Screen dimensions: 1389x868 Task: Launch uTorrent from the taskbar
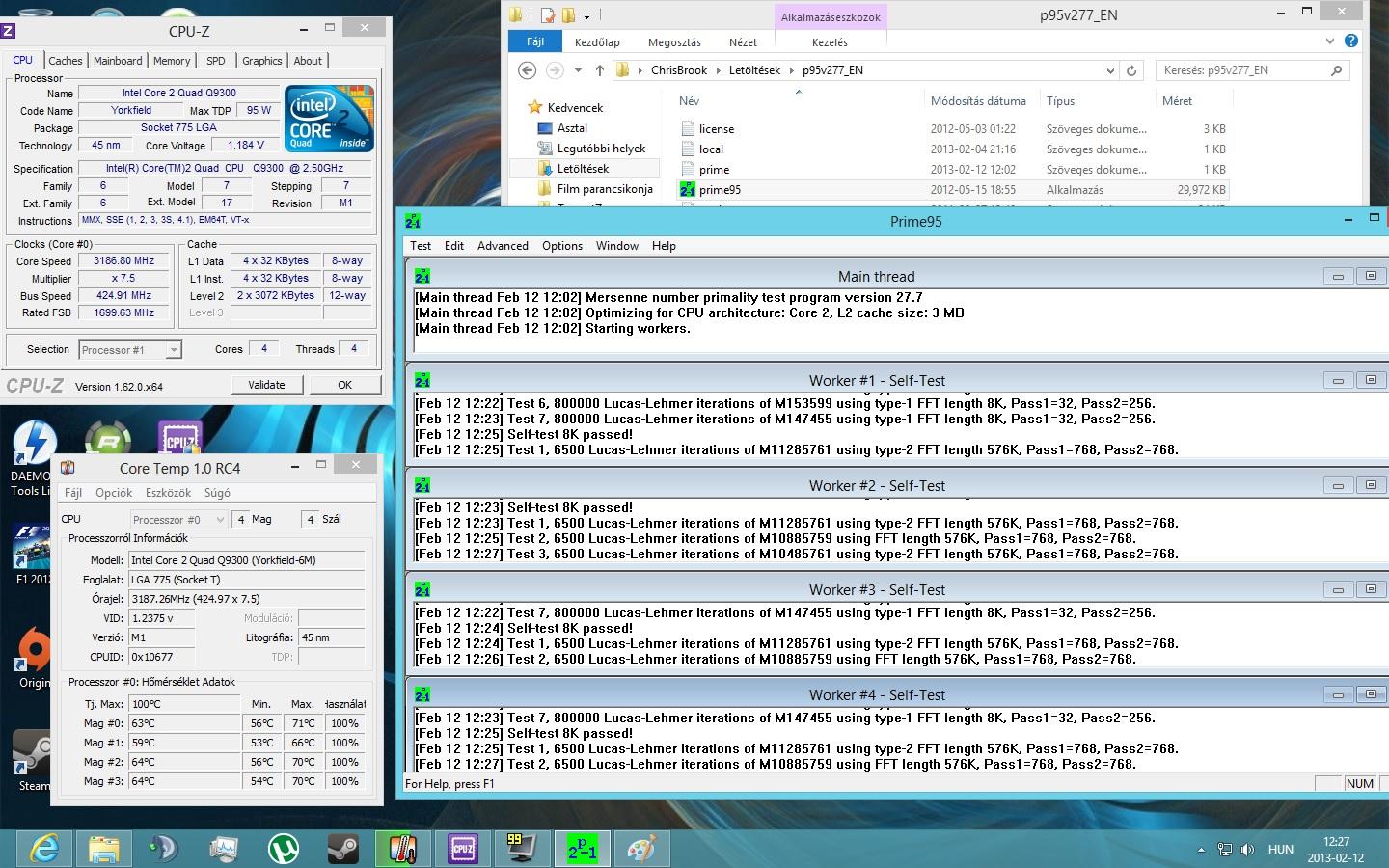283,849
